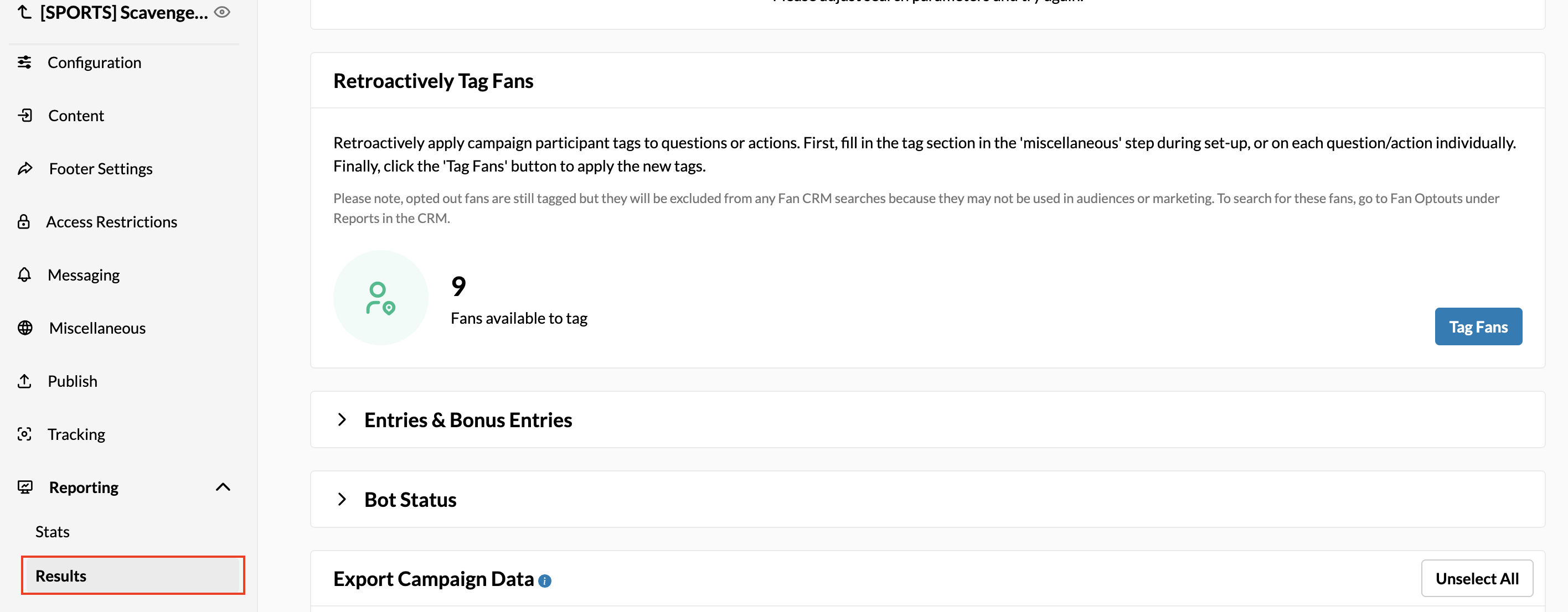The image size is (1568, 612).
Task: Click the green fan tag avatar circle
Action: [x=380, y=298]
